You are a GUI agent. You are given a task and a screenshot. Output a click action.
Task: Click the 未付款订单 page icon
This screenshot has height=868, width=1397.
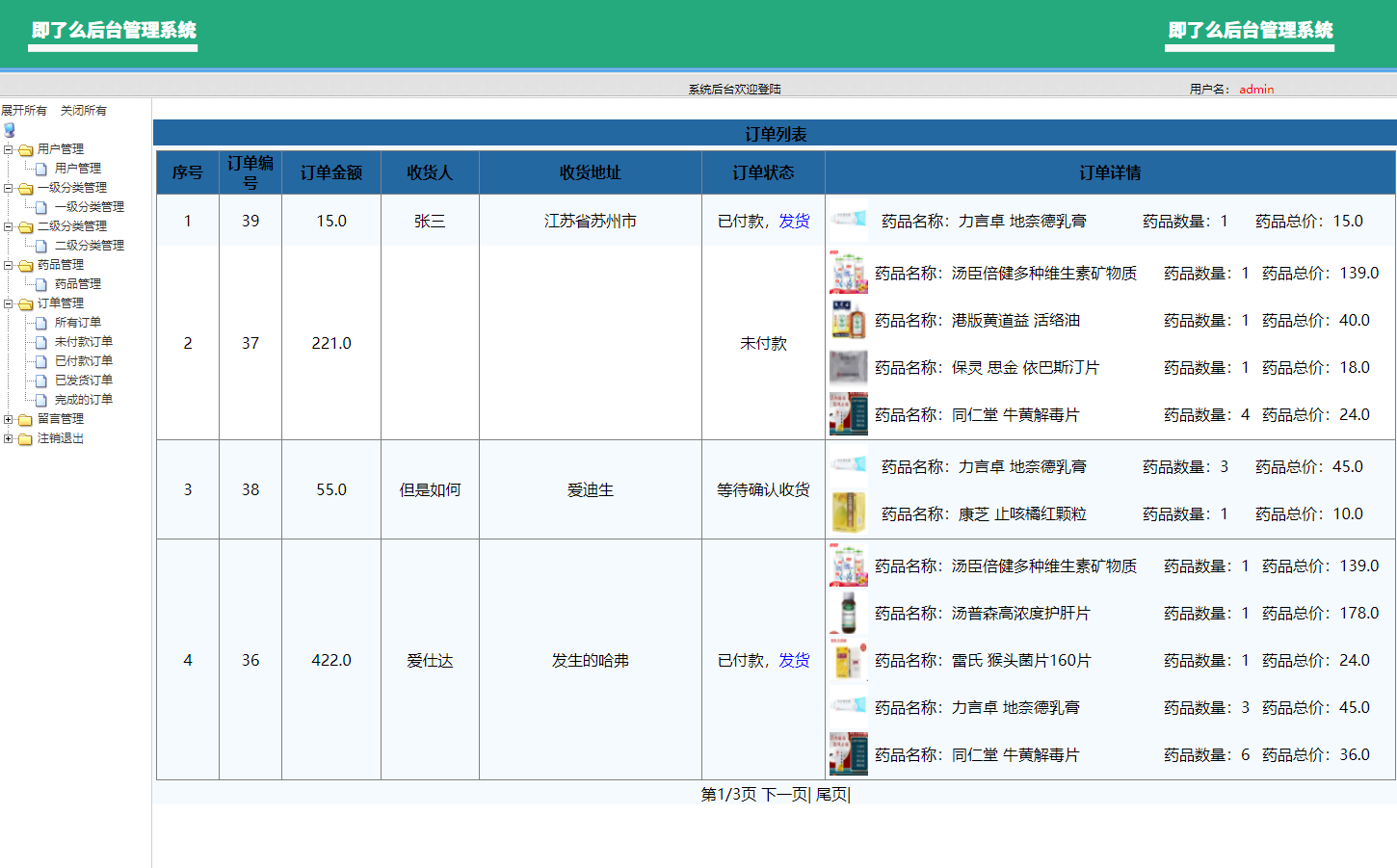click(x=40, y=341)
